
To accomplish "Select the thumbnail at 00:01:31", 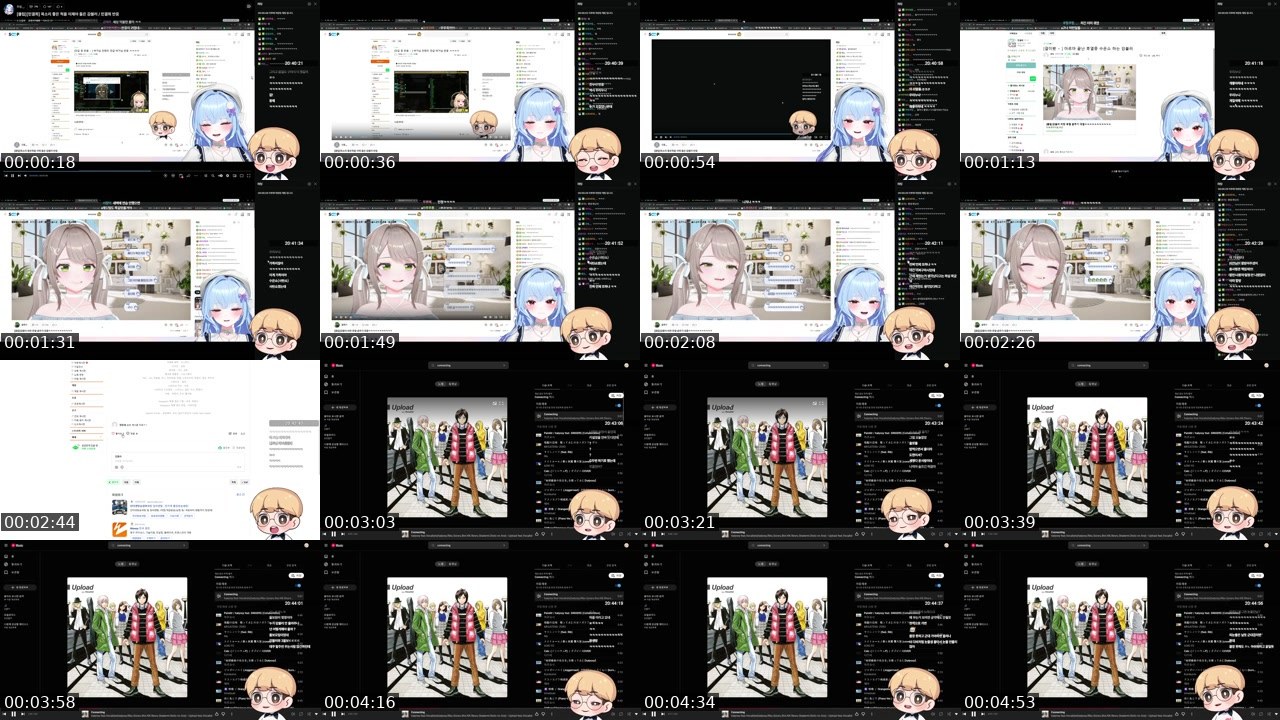I will tap(160, 270).
